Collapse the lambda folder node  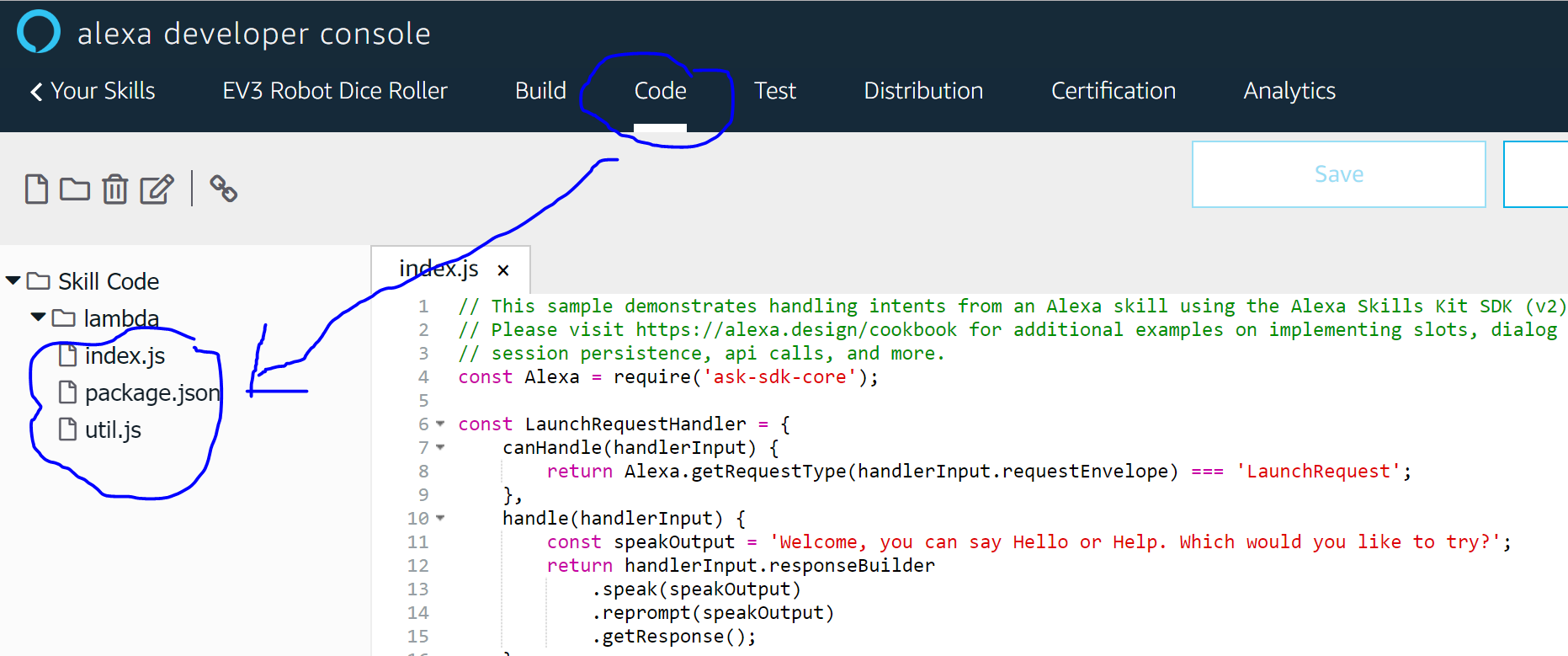pyautogui.click(x=38, y=317)
